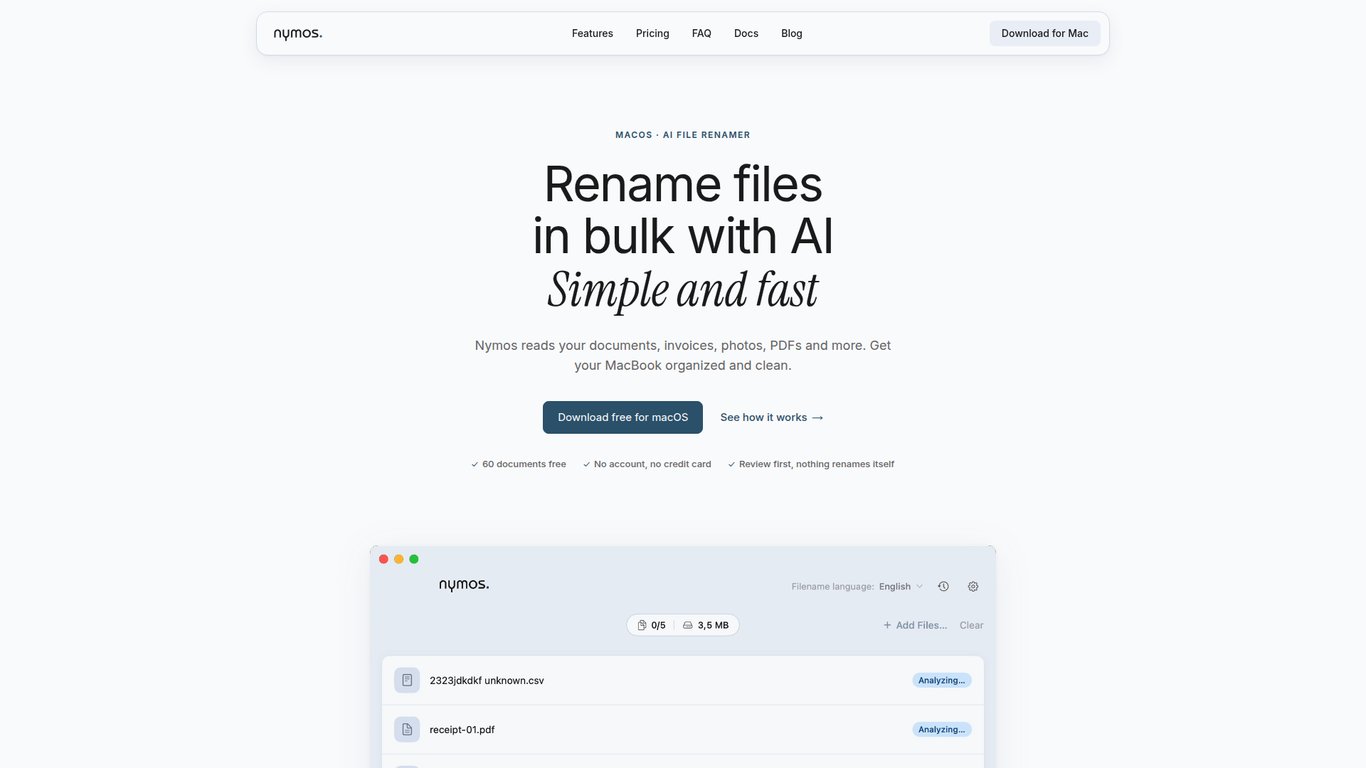Viewport: 1366px width, 768px height.
Task: Open the history clock icon
Action: [943, 587]
